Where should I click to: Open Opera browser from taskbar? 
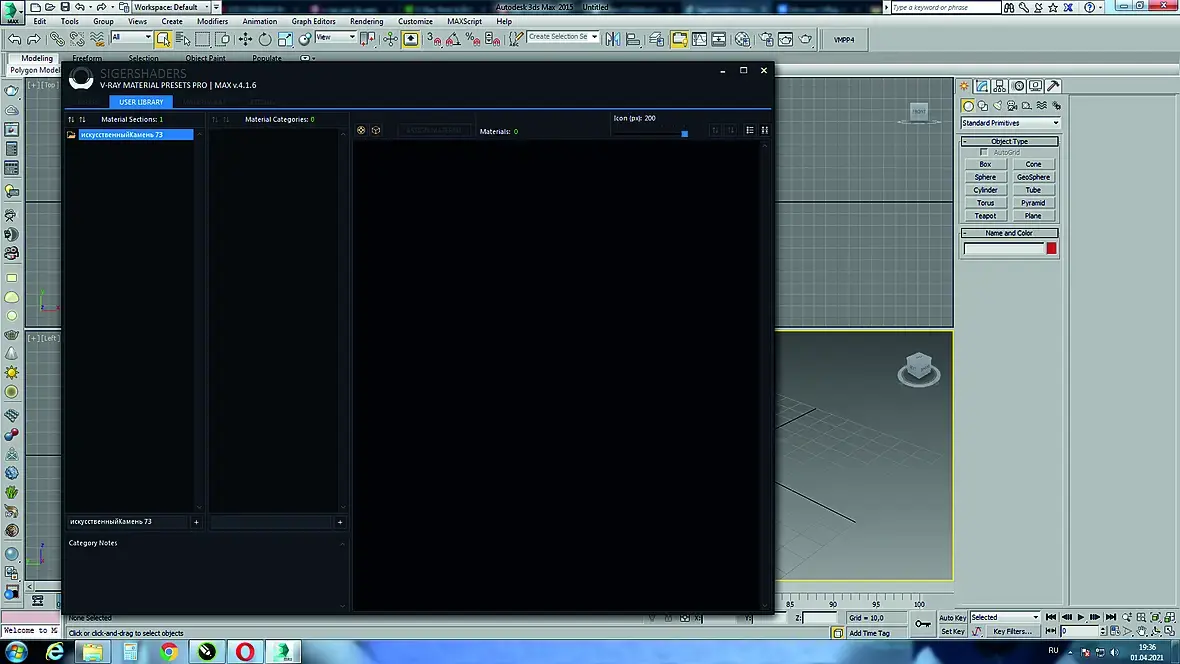pos(245,651)
